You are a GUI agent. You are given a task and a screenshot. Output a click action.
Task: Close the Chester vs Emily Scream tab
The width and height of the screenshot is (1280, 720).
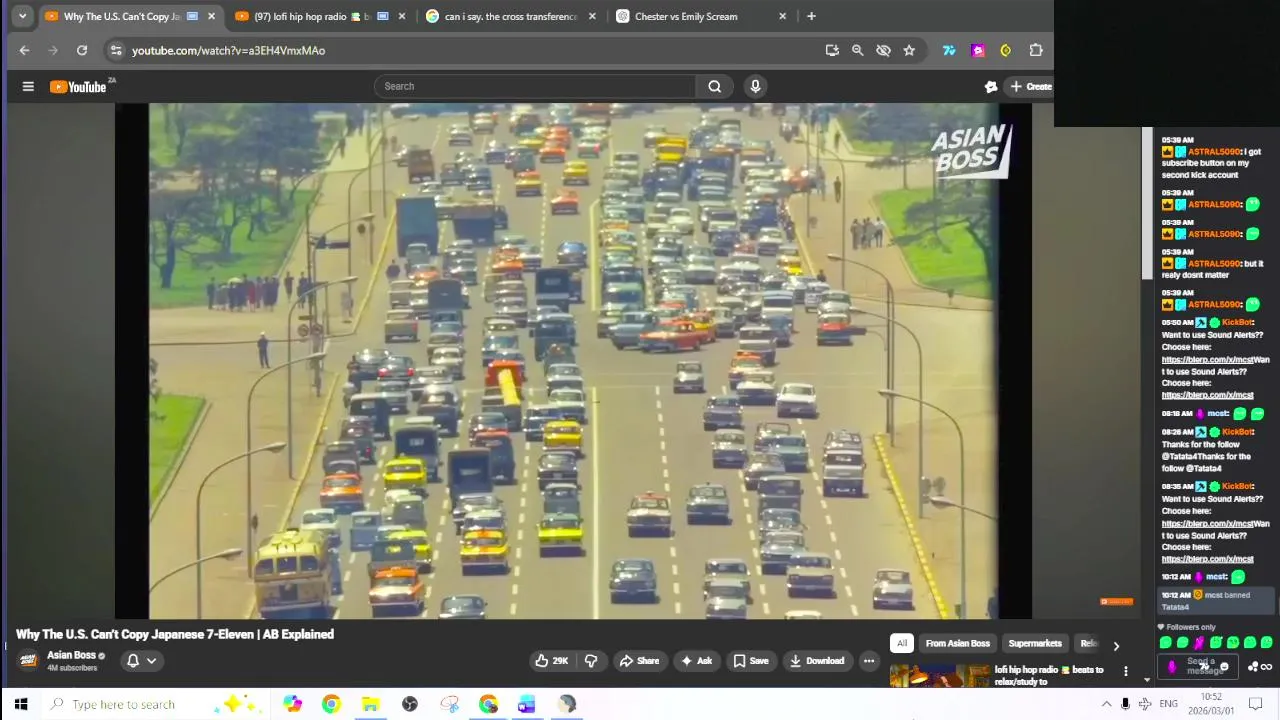(782, 16)
